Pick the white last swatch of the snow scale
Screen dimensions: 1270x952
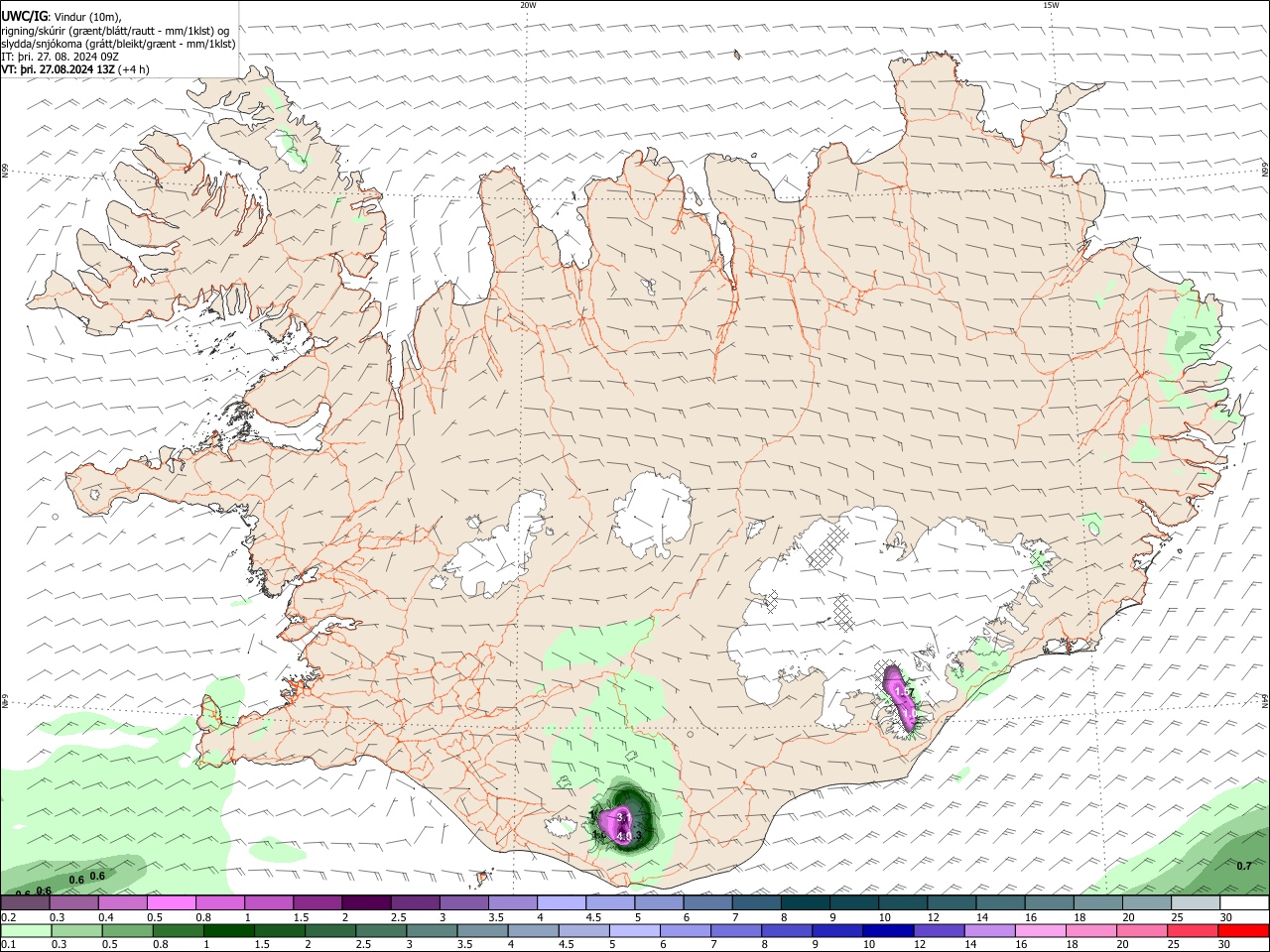point(1244,903)
